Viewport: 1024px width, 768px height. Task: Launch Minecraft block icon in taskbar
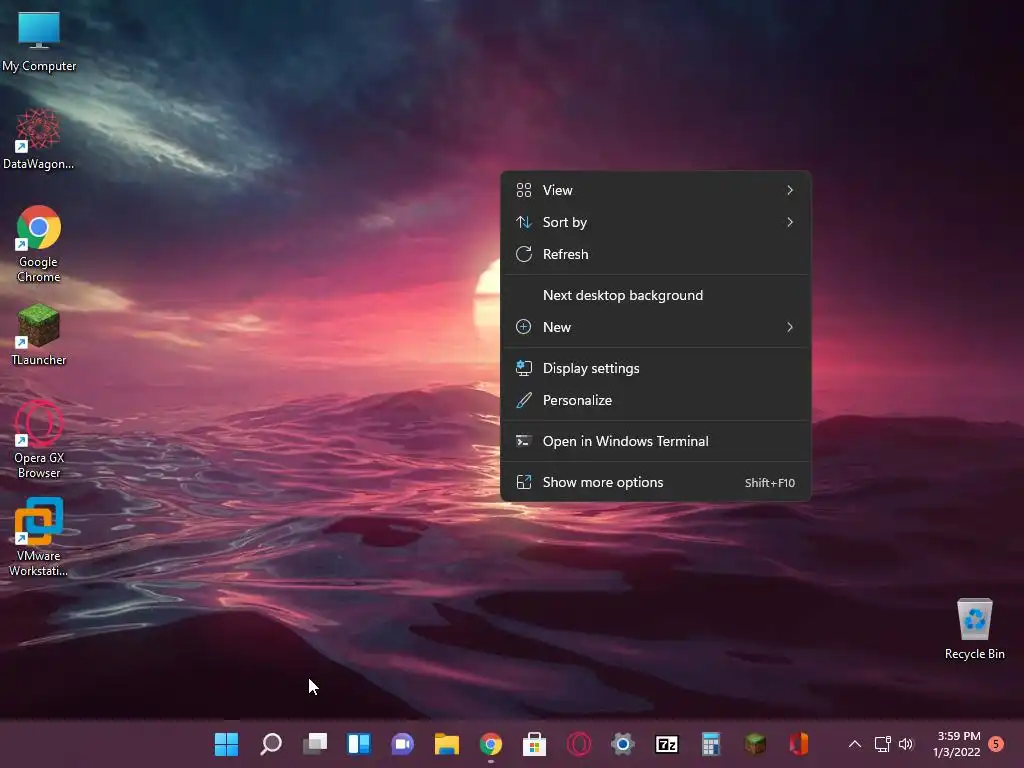click(x=755, y=744)
